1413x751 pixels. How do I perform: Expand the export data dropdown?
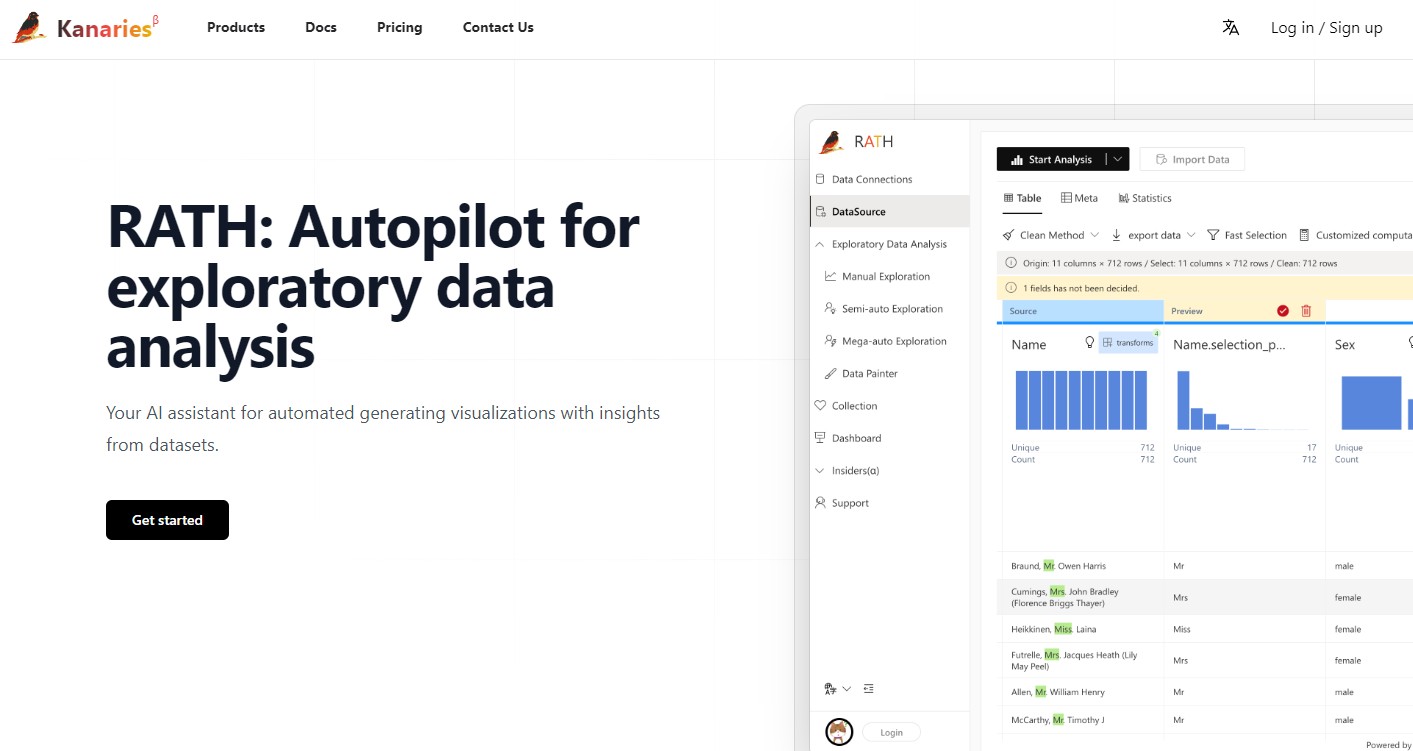click(1191, 235)
